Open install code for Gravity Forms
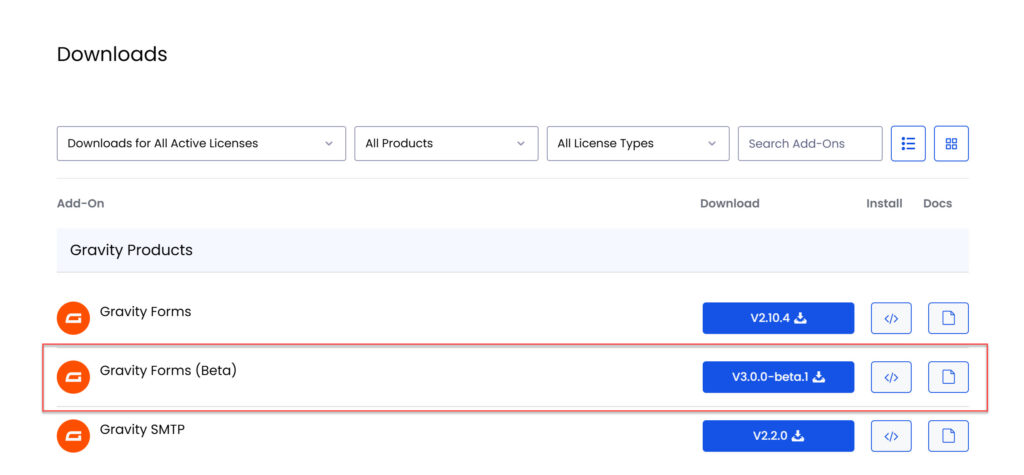 [891, 318]
